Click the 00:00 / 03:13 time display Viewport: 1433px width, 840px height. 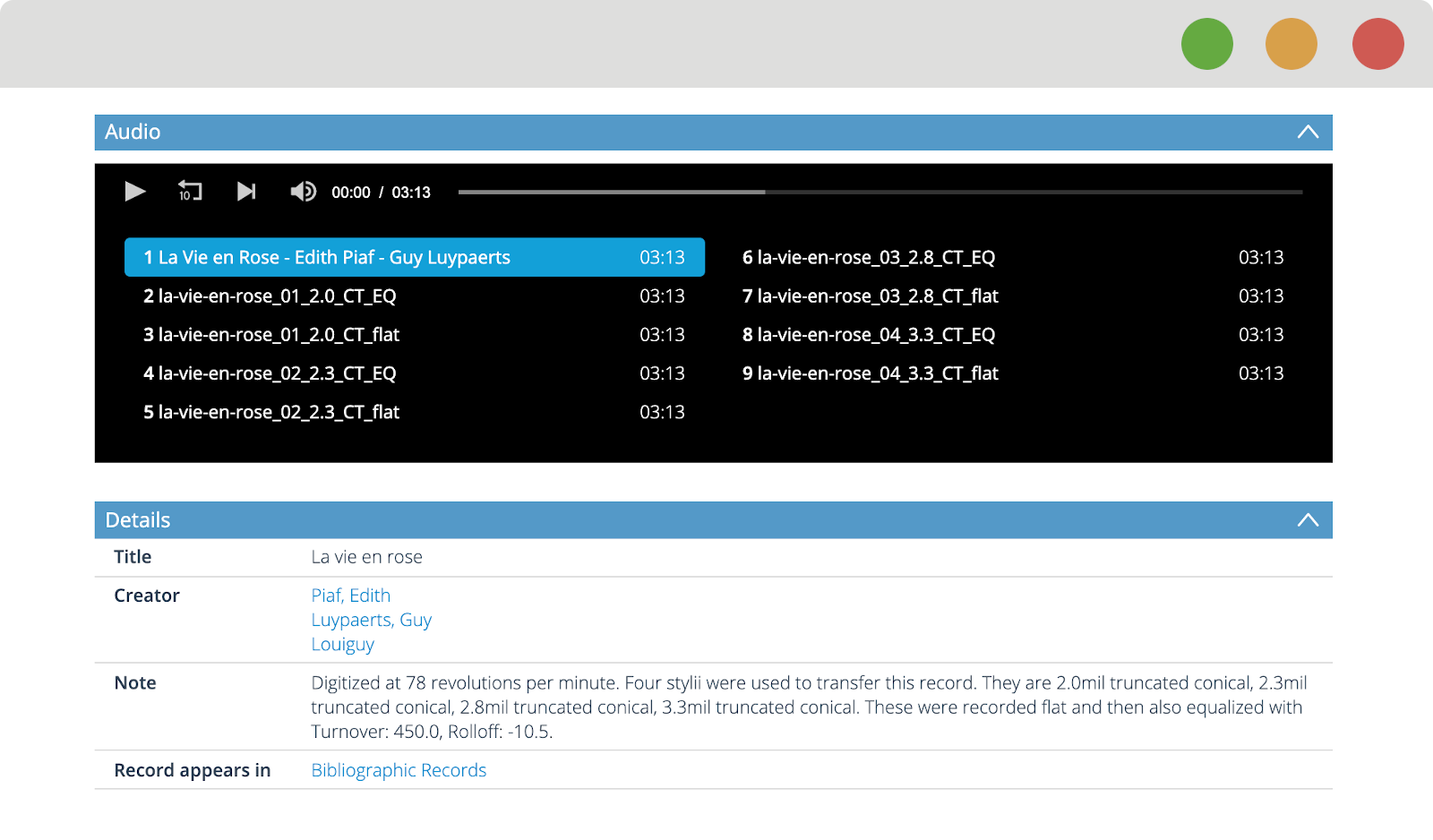tap(382, 193)
